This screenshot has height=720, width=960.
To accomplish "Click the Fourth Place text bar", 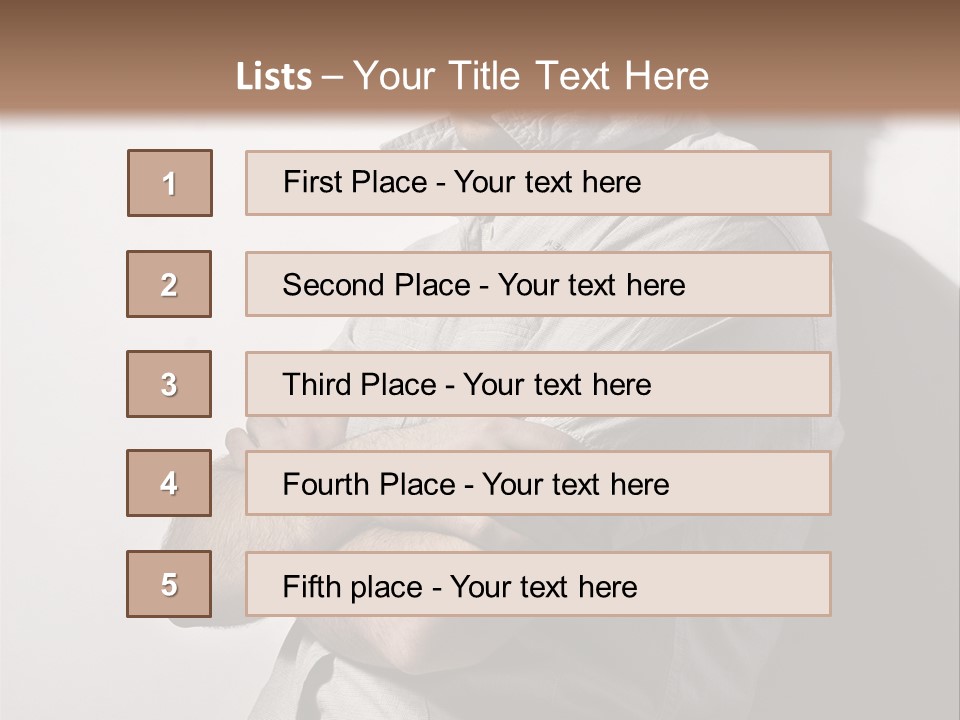I will tap(538, 483).
